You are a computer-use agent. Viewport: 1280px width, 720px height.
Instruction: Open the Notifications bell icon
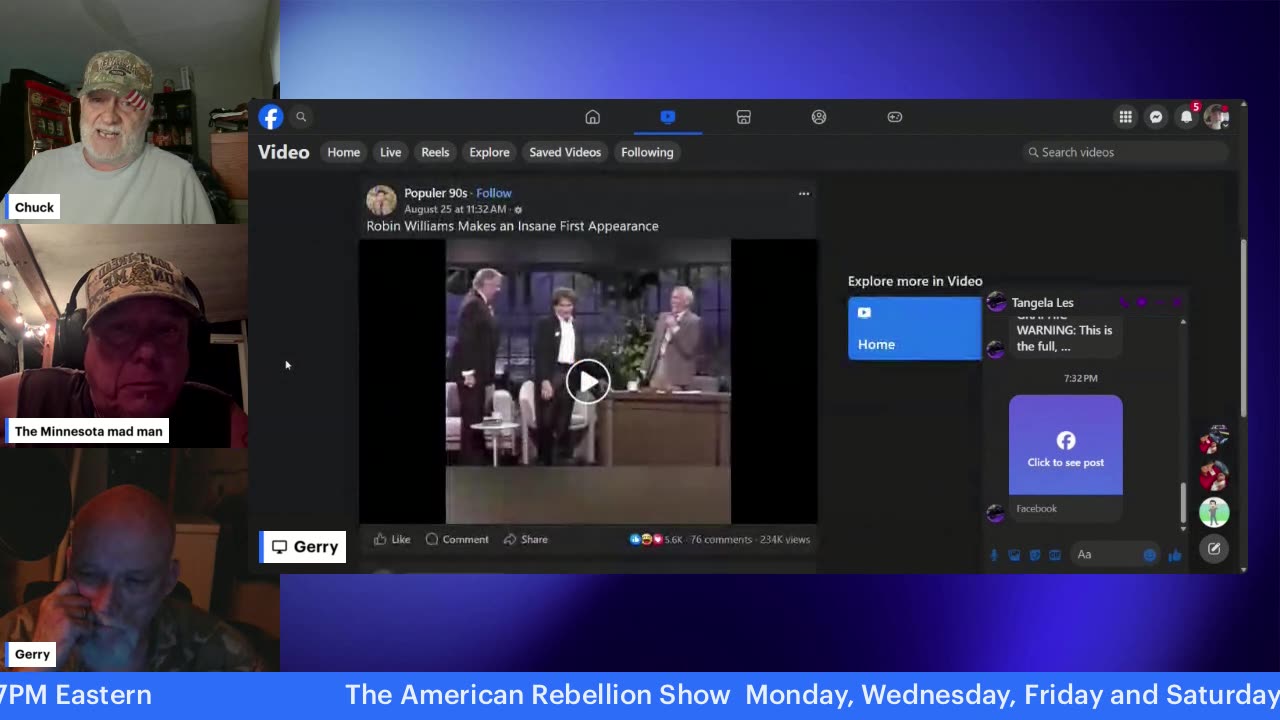1186,117
